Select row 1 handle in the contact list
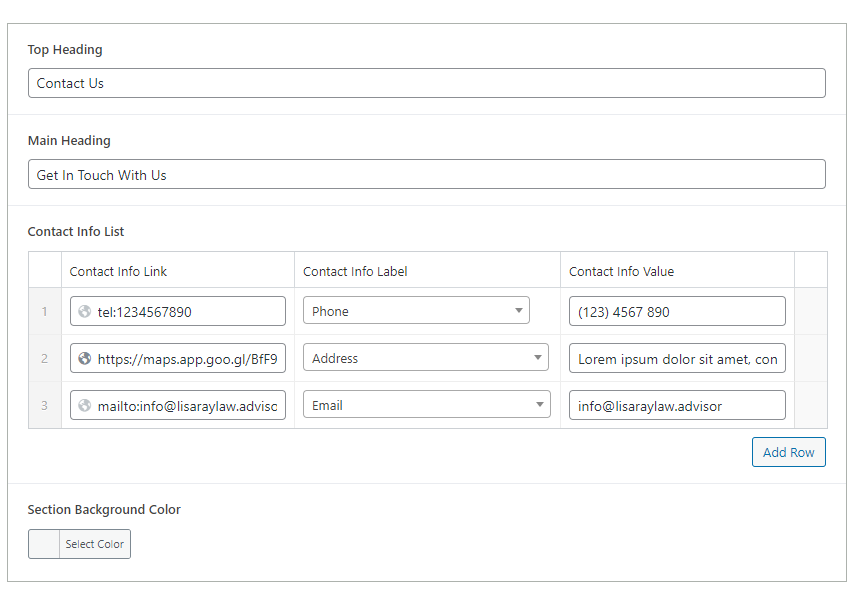Viewport: 851px width, 600px height. click(x=45, y=311)
